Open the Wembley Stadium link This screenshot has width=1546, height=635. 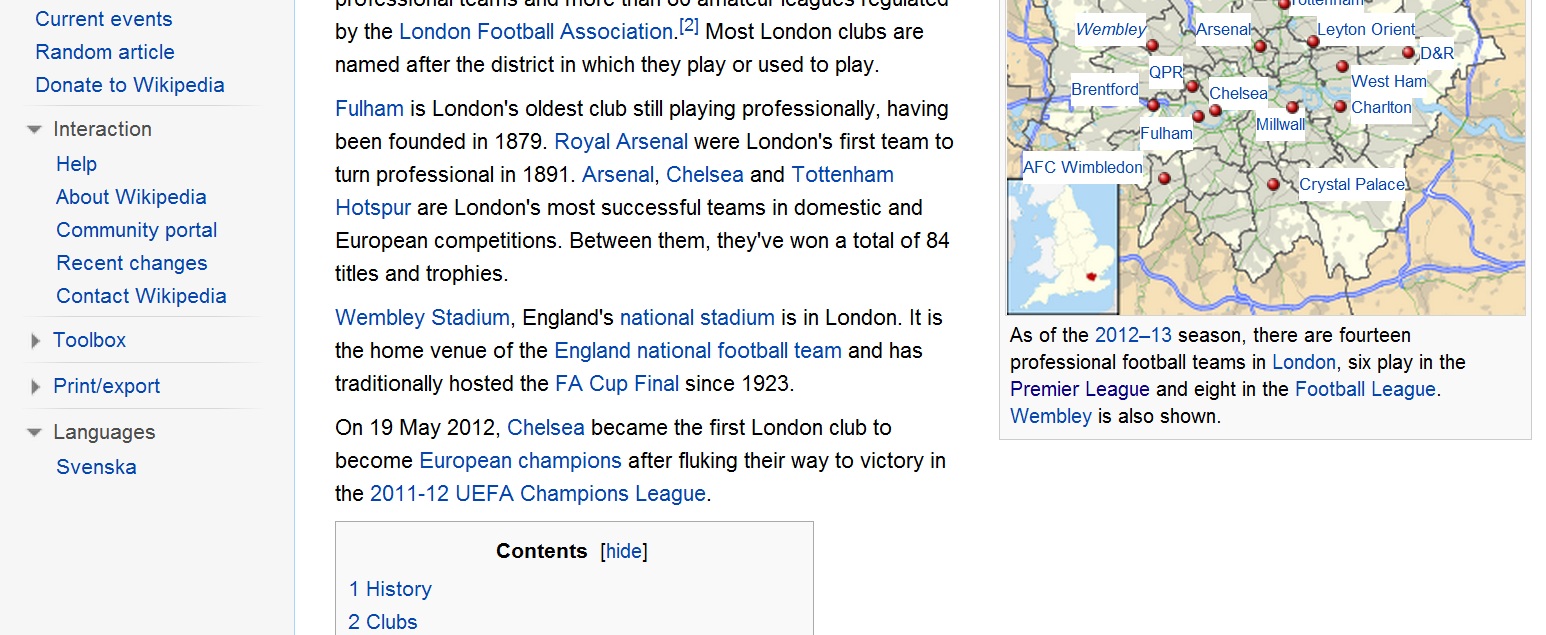(x=422, y=318)
